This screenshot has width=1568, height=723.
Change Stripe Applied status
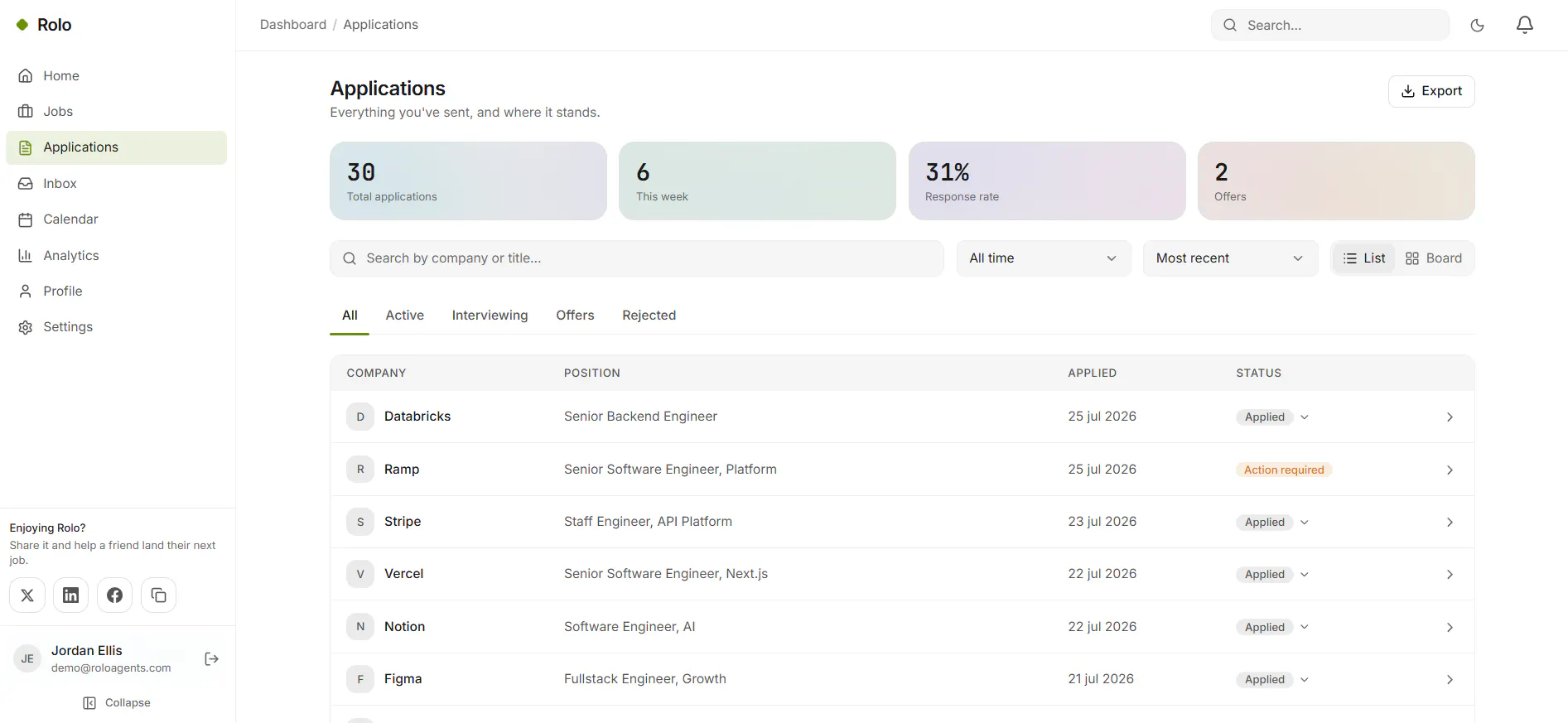coord(1273,522)
